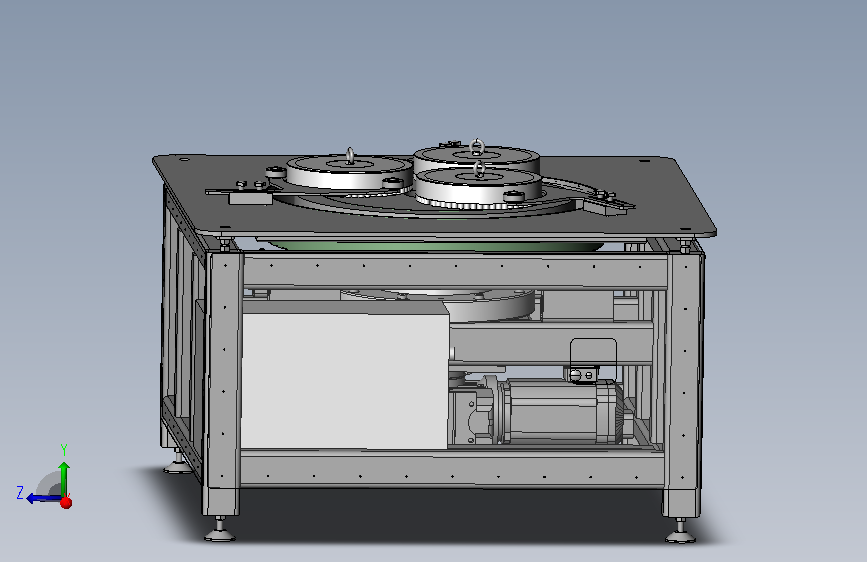Image resolution: width=867 pixels, height=562 pixels.
Task: Select the front right disc with gear teeth
Action: [x=478, y=189]
